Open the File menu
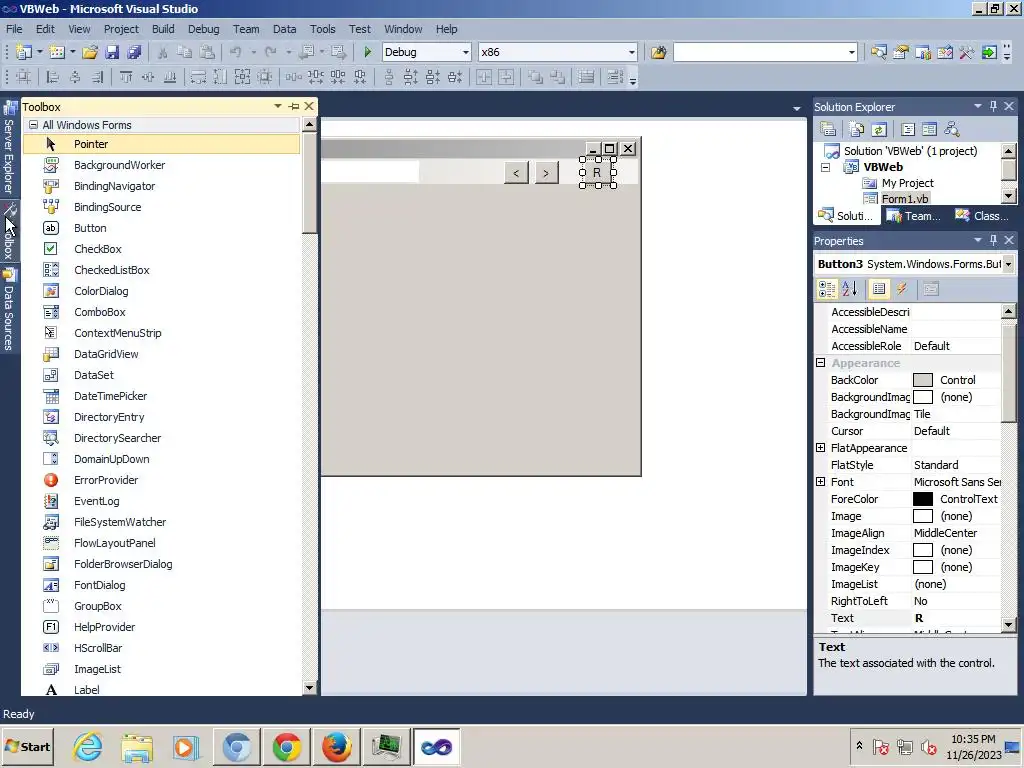The width and height of the screenshot is (1024, 768). coord(14,29)
